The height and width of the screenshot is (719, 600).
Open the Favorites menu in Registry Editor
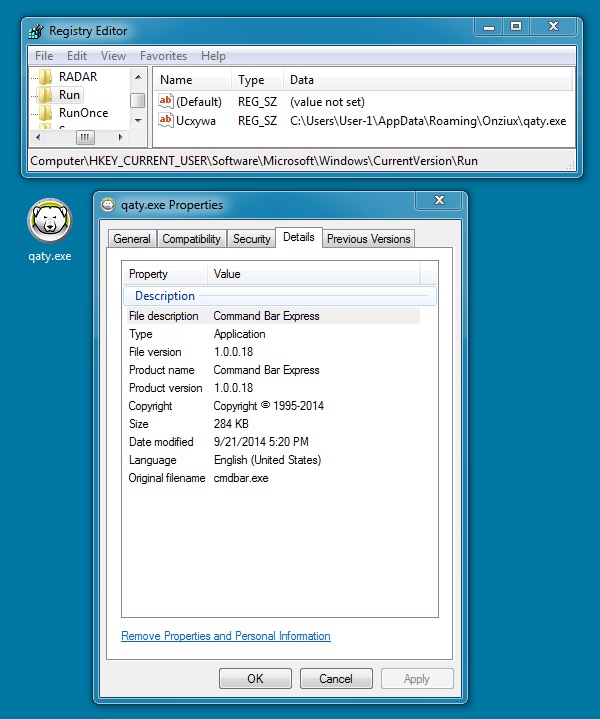pos(163,56)
